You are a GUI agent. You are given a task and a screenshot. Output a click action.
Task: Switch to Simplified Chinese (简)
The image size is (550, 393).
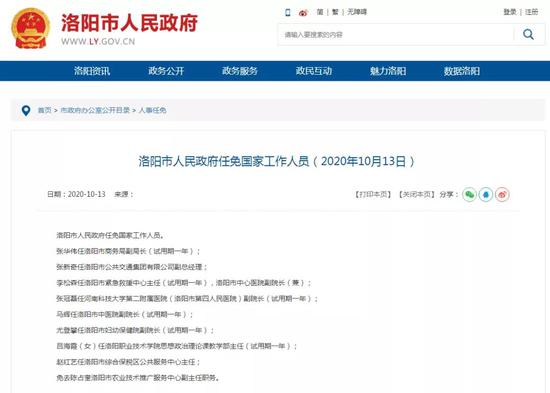[x=320, y=12]
